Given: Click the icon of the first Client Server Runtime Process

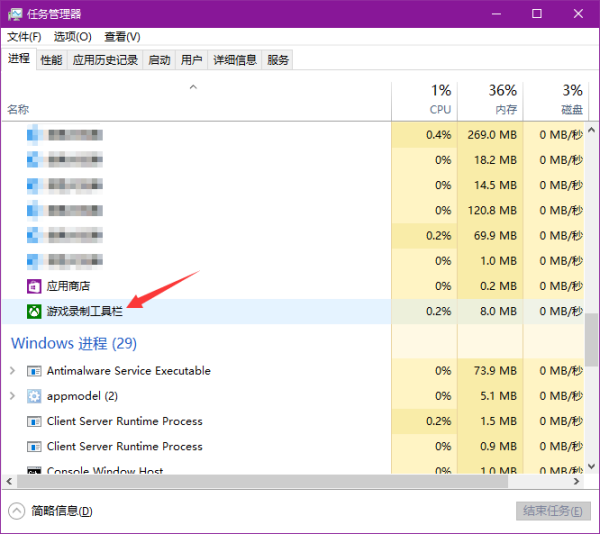Looking at the screenshot, I should (x=34, y=422).
